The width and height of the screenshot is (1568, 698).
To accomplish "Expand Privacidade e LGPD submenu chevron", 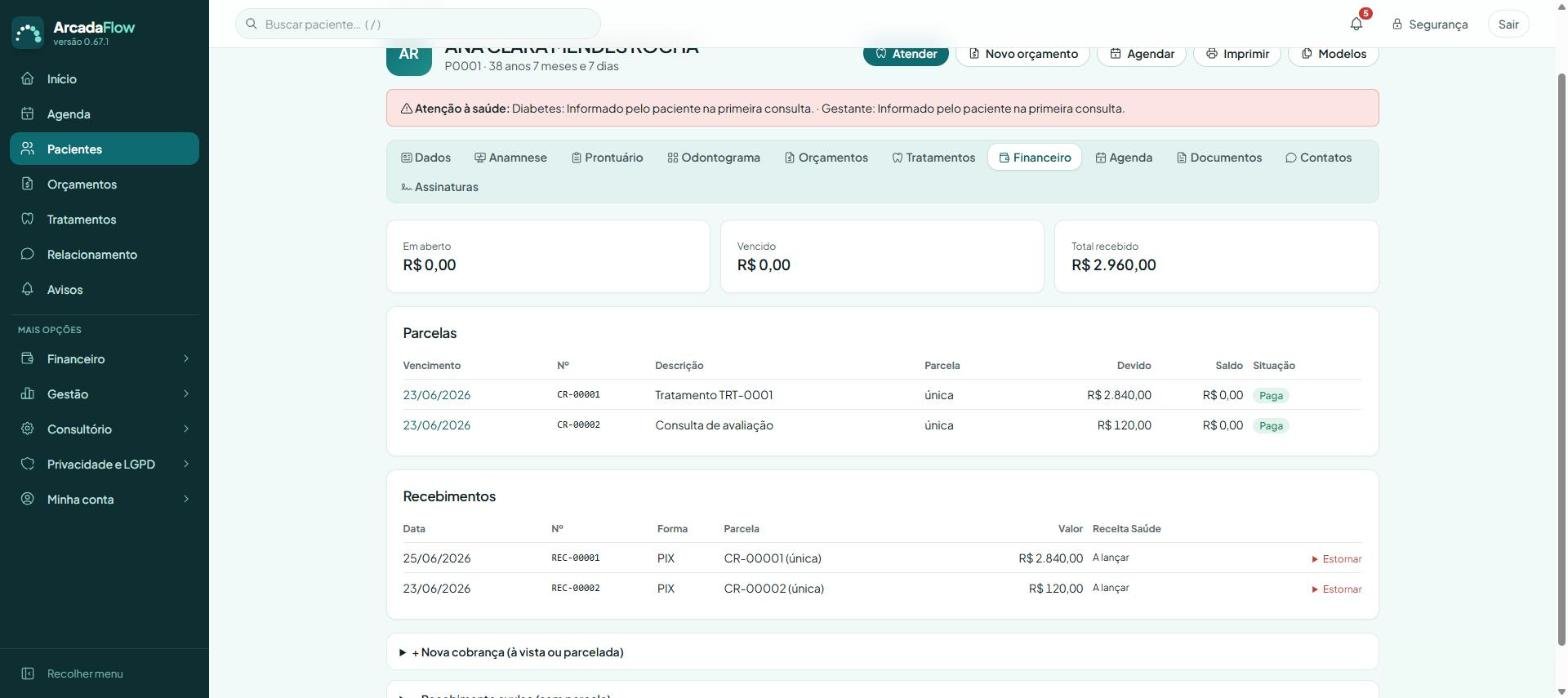I will (x=186, y=464).
